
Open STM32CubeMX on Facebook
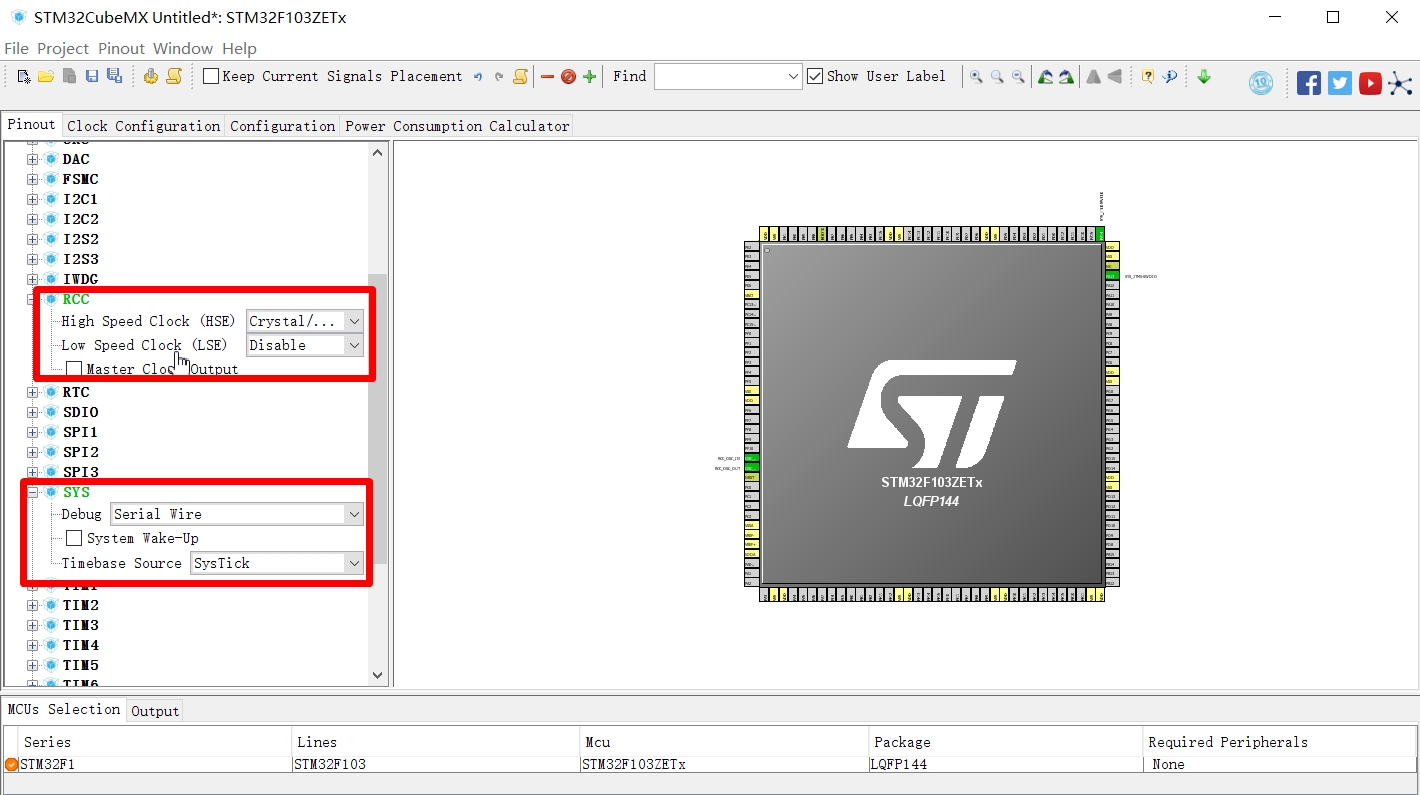point(1308,82)
